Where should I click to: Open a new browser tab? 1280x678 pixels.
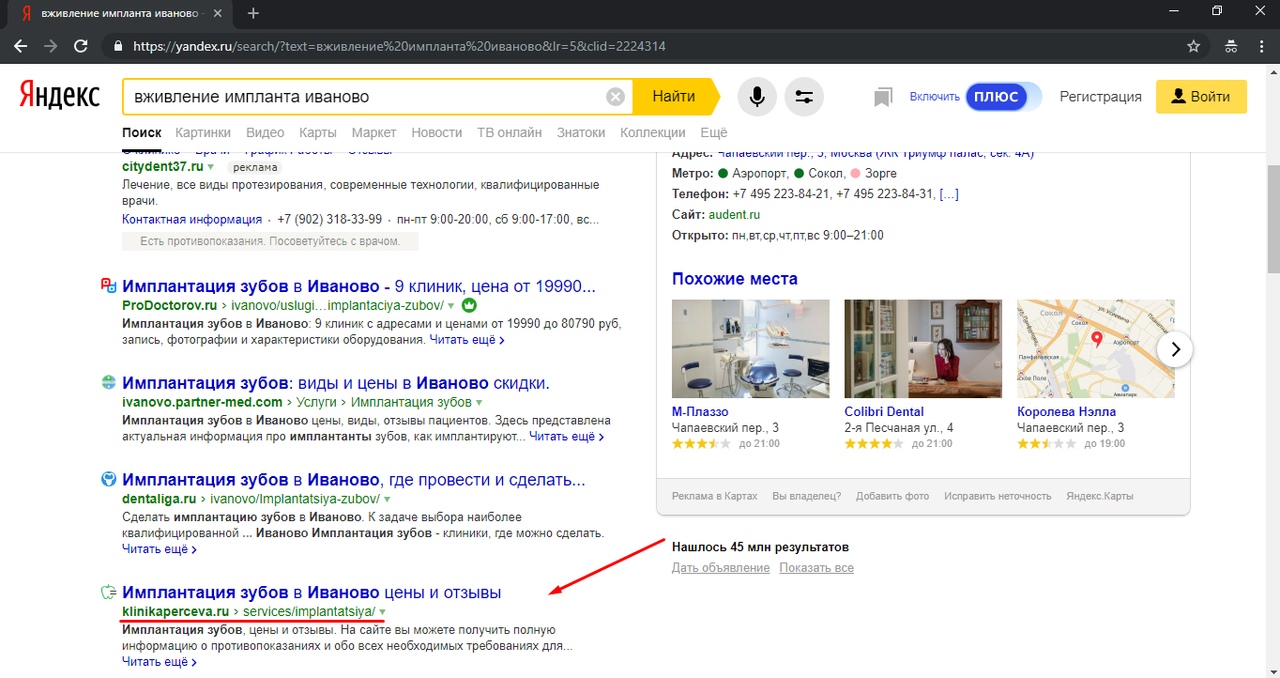[x=253, y=13]
